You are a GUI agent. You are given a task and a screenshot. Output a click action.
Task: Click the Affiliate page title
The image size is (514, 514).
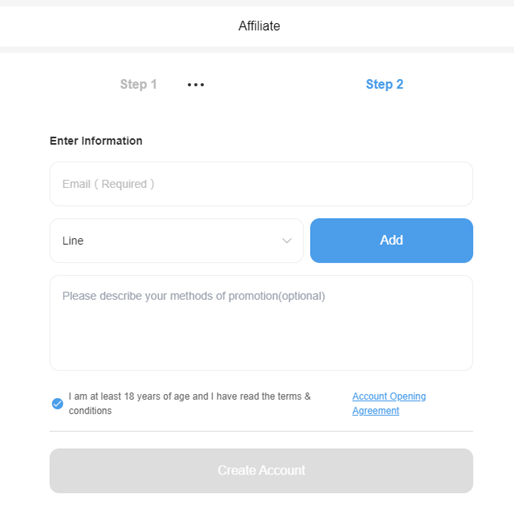(259, 26)
